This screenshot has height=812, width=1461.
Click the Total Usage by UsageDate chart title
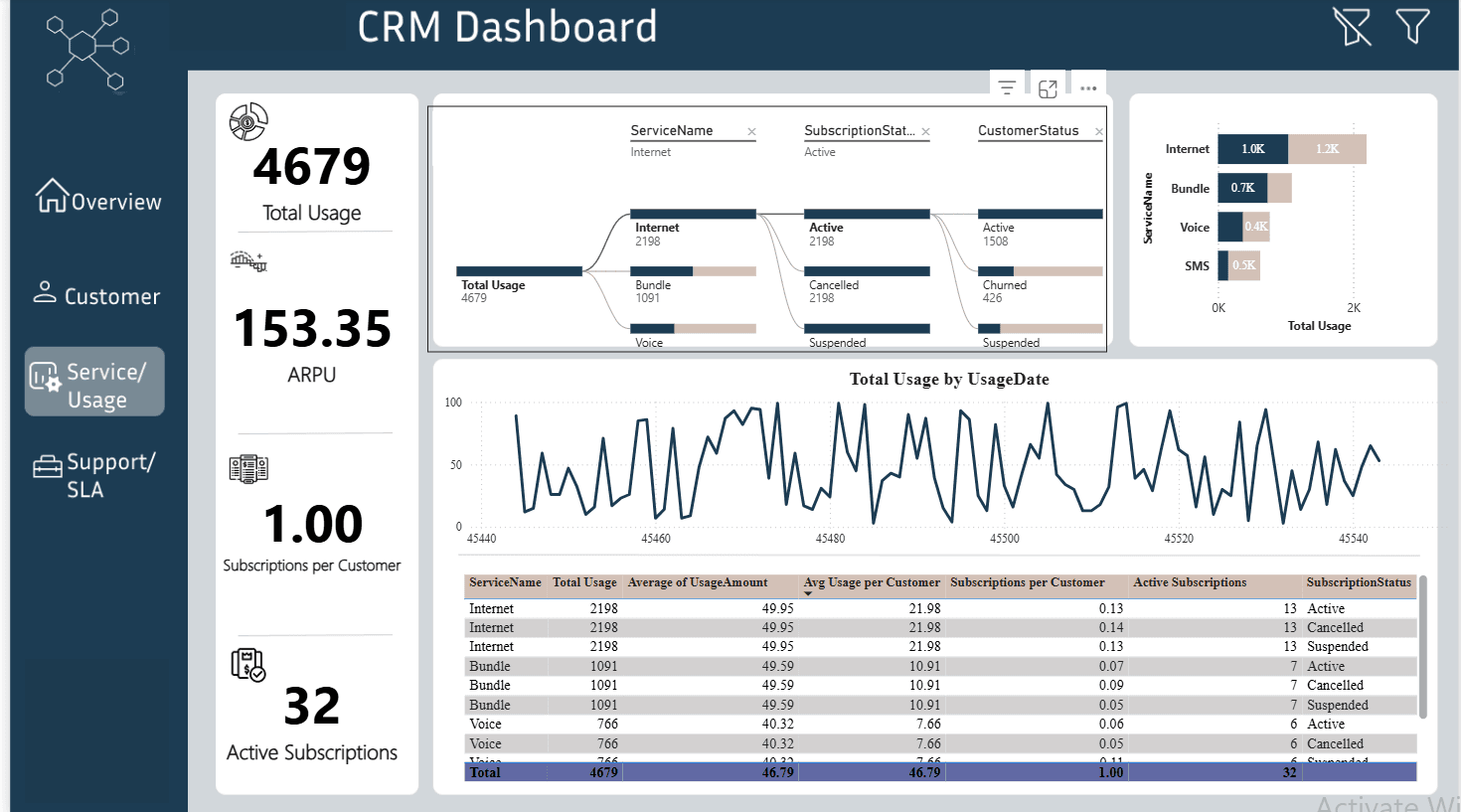point(949,379)
